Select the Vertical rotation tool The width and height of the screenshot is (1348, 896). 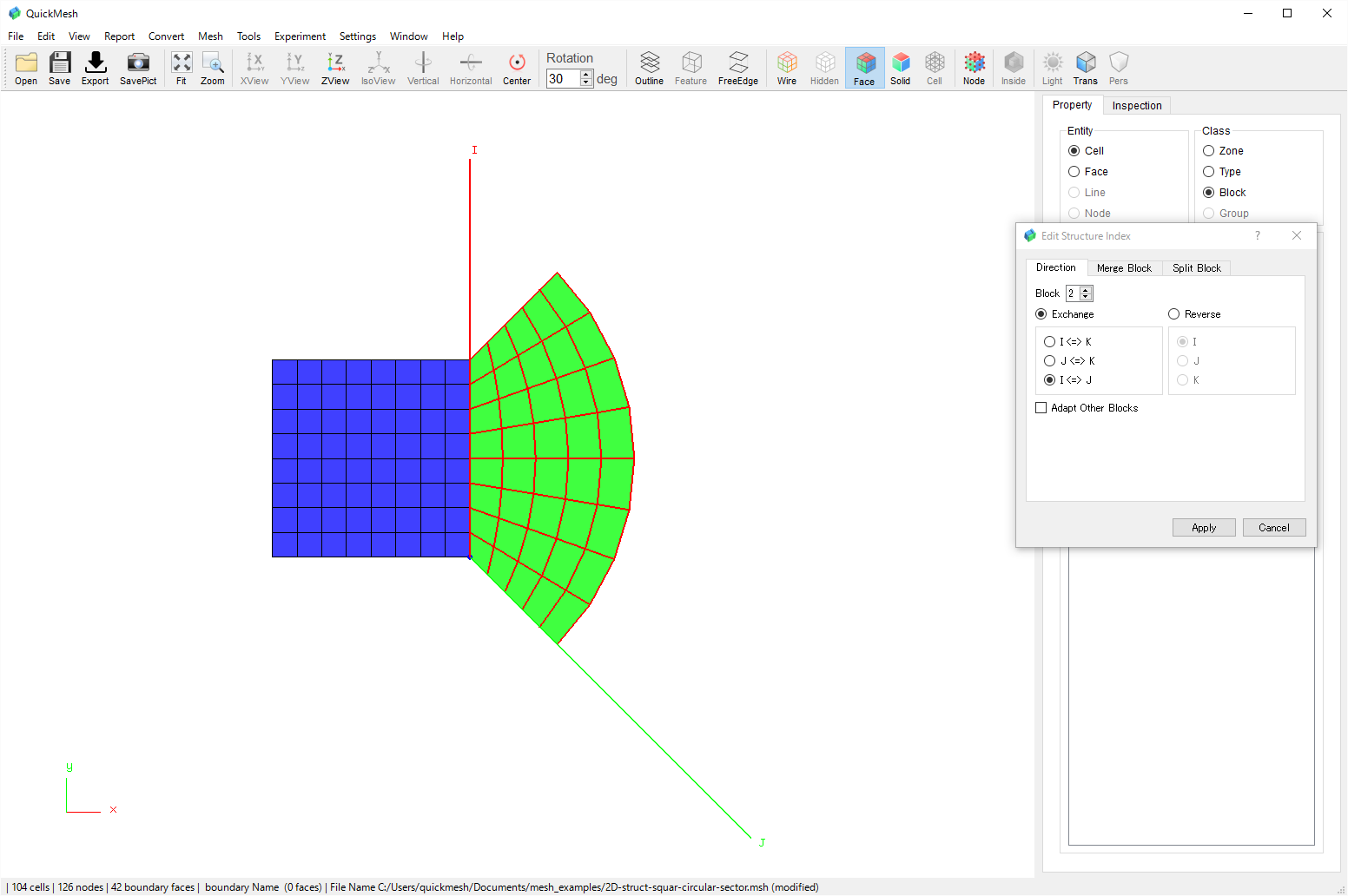(x=423, y=68)
